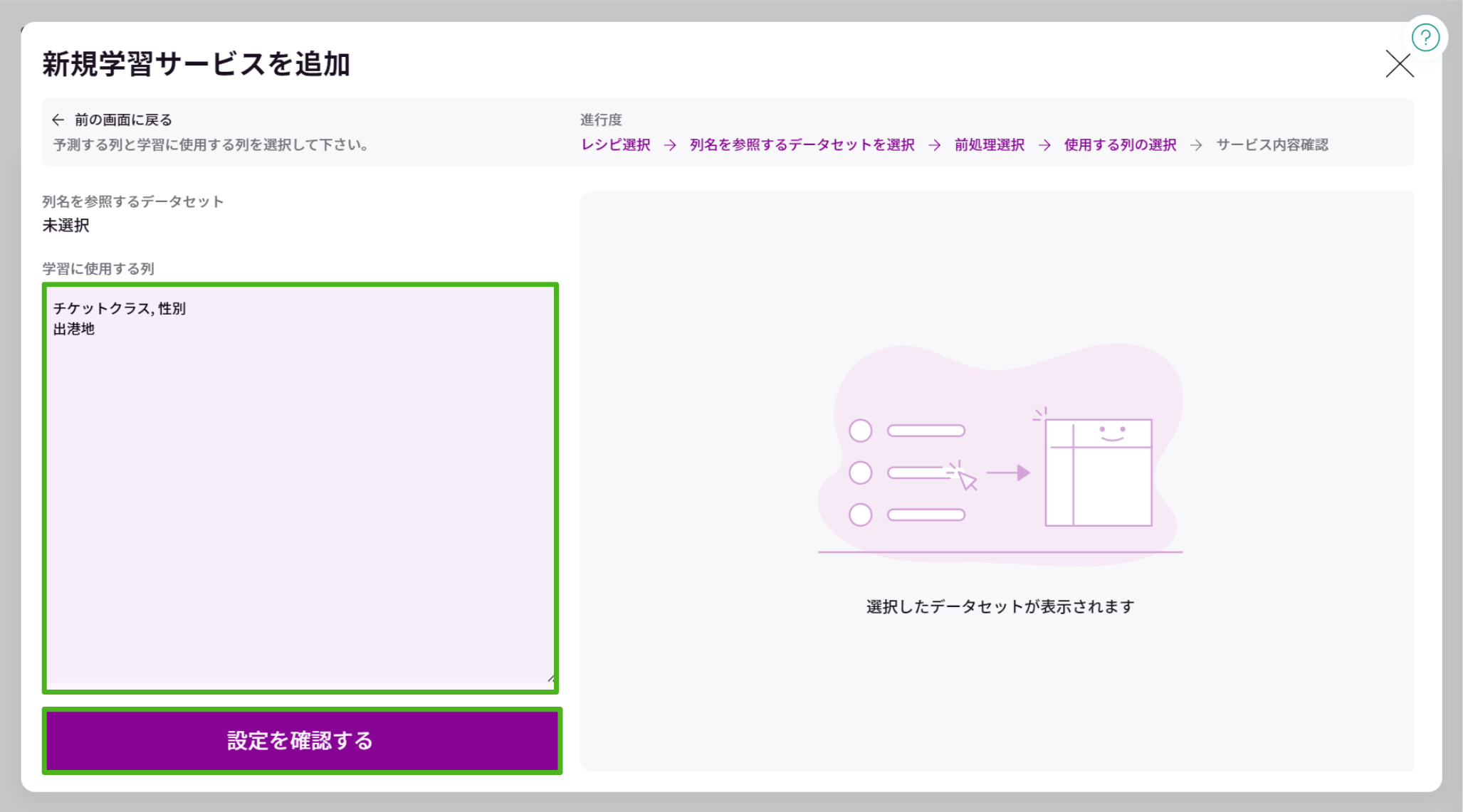Image resolution: width=1463 pixels, height=812 pixels.
Task: Click the smiling table graphic in the placeholder image
Action: [x=1100, y=466]
